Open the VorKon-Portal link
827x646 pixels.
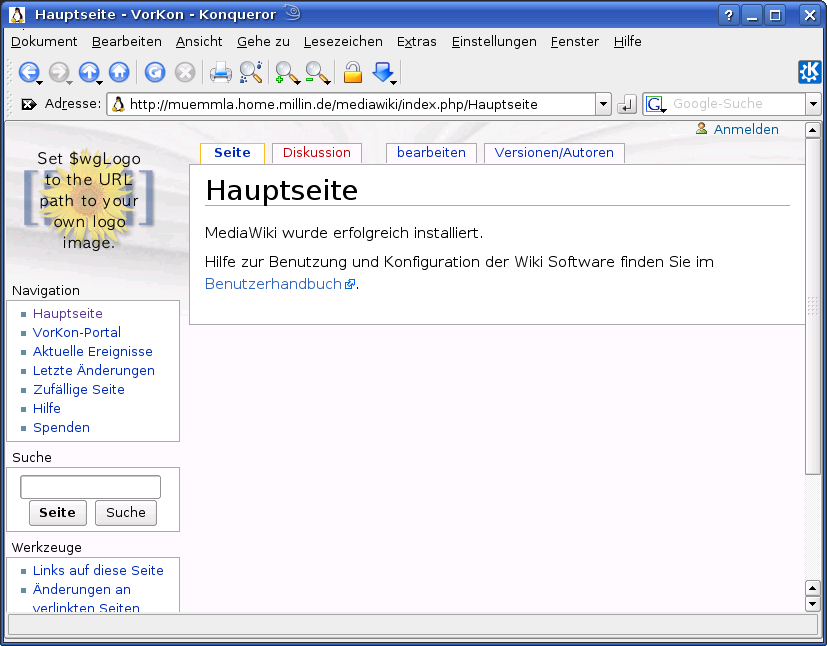point(76,333)
